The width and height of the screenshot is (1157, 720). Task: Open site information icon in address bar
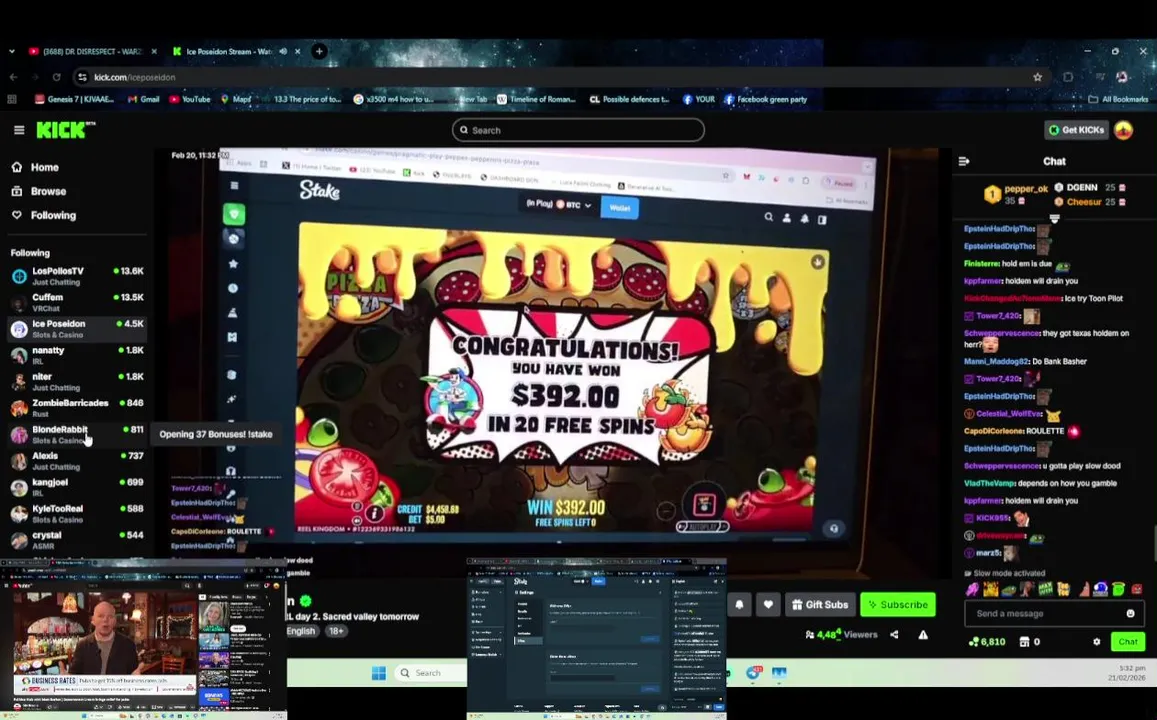pyautogui.click(x=83, y=77)
